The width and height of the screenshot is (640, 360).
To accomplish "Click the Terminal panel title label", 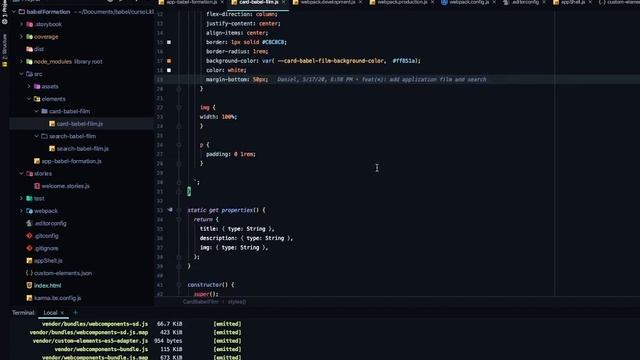I will pos(23,313).
